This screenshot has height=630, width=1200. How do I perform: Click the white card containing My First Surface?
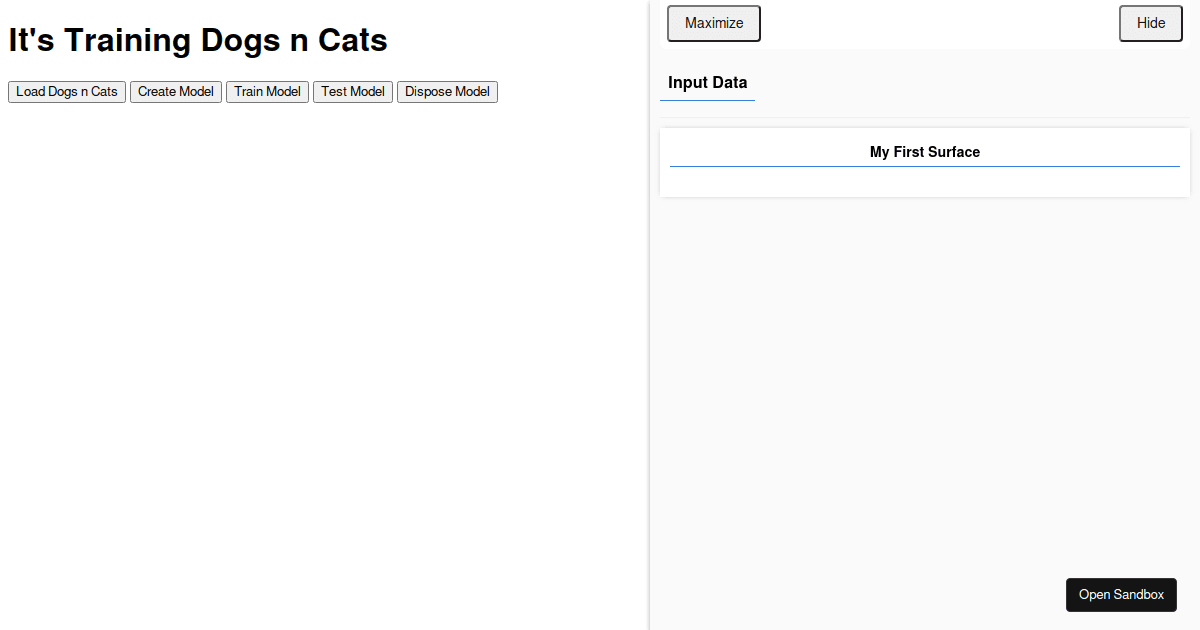924,162
